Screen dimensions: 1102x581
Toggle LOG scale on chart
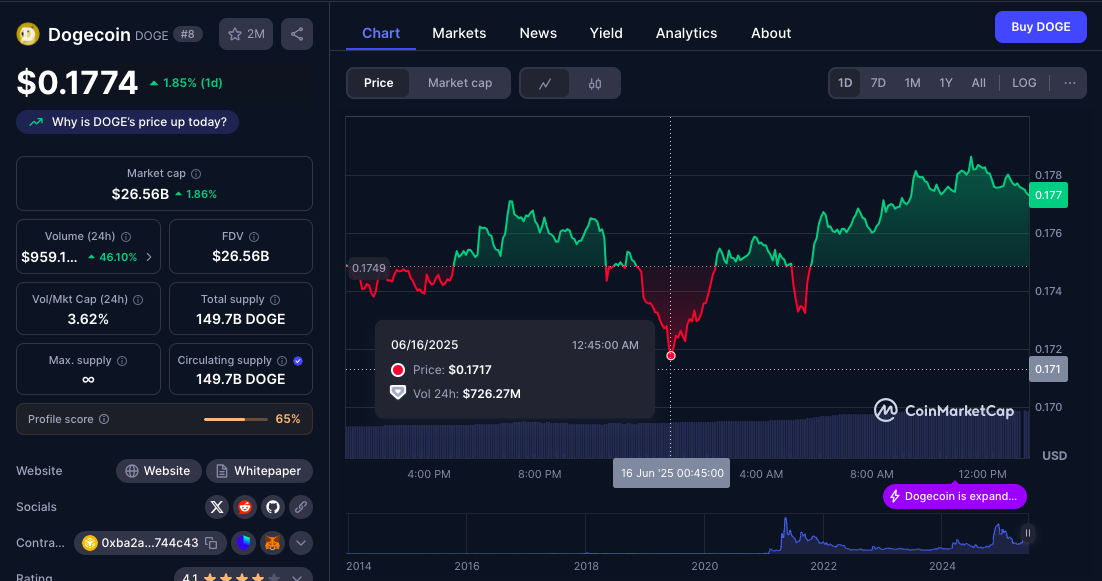(x=1024, y=83)
